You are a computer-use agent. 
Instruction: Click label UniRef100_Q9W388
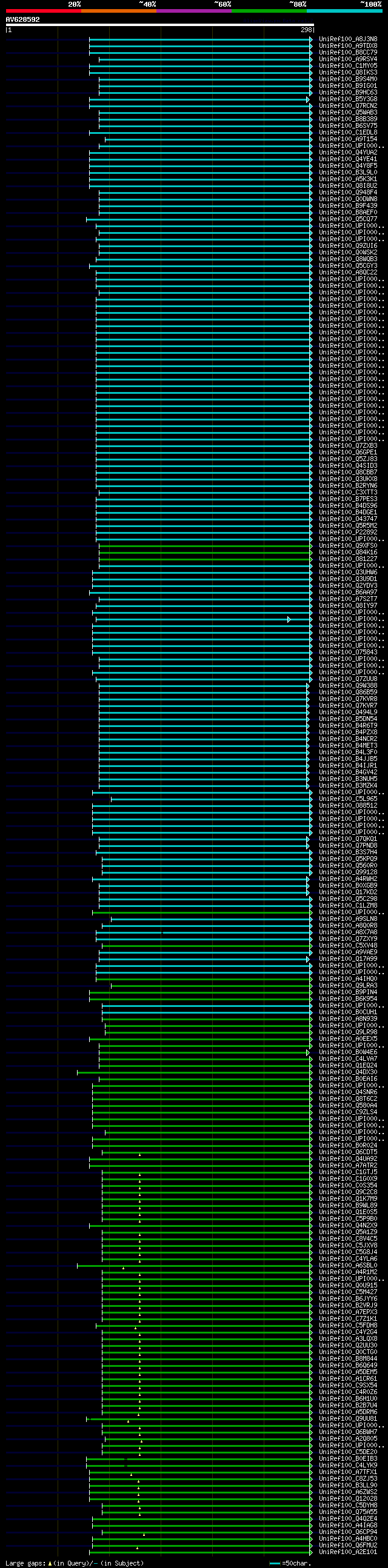(348, 686)
